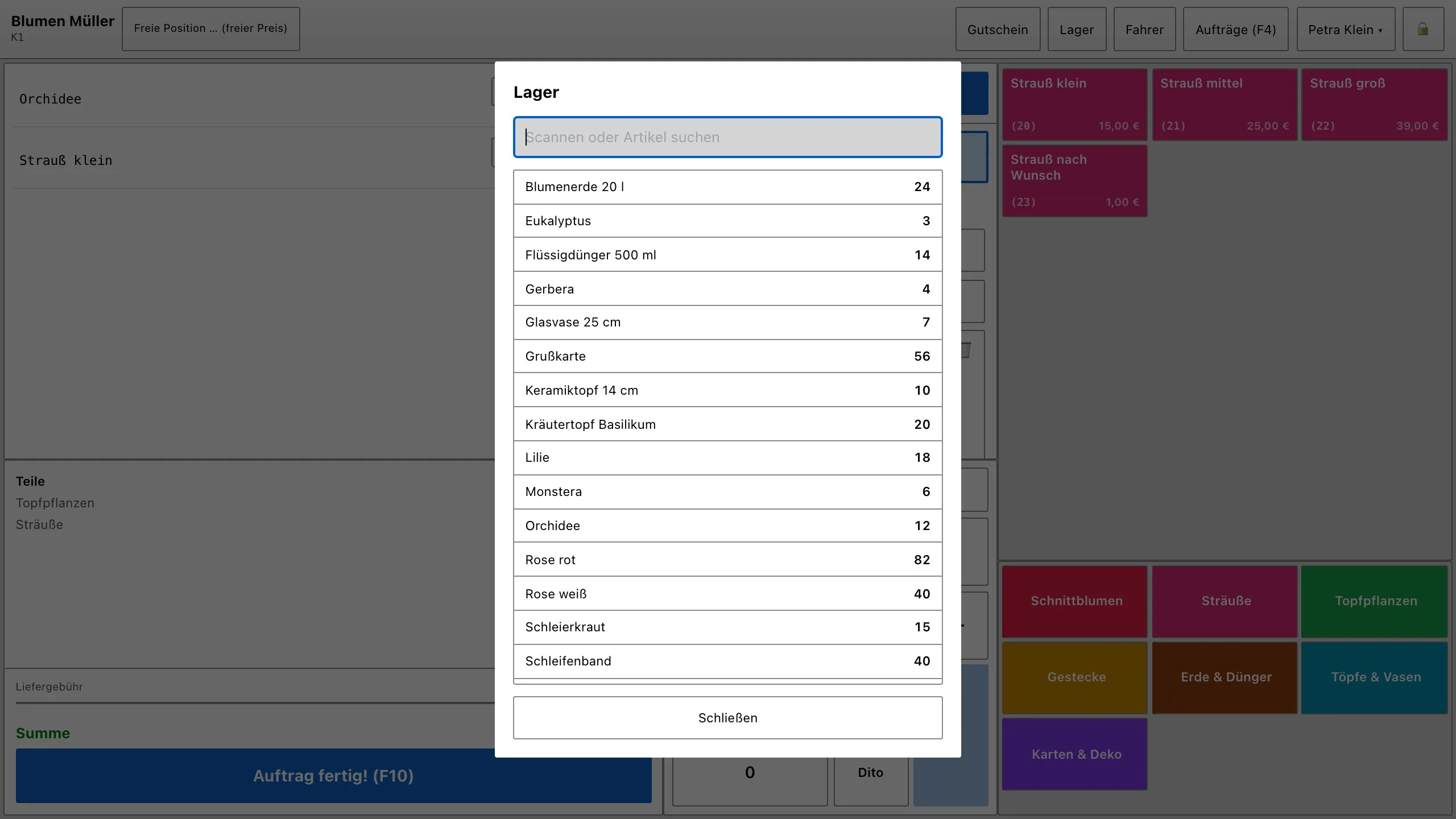The width and height of the screenshot is (1456, 819).
Task: Choose the Eukalyptus stock row
Action: pyautogui.click(x=727, y=221)
